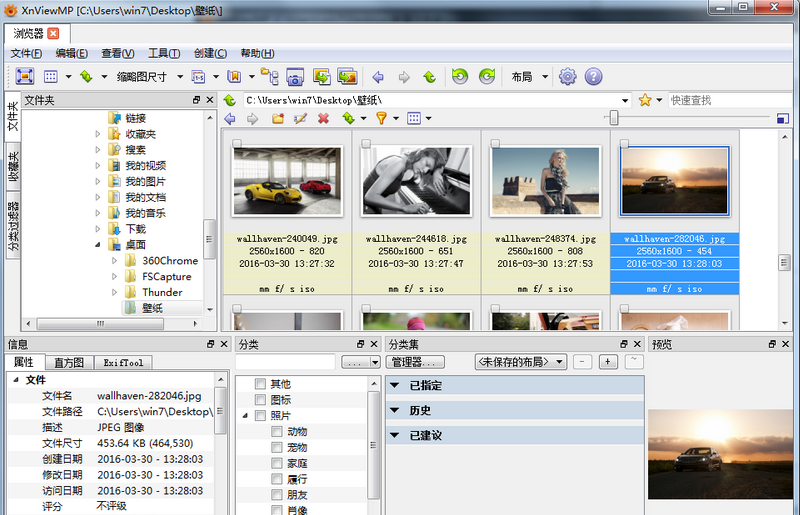Screen dimensions: 800x515
Task: Check the 其他 category checkbox
Action: pyautogui.click(x=261, y=384)
